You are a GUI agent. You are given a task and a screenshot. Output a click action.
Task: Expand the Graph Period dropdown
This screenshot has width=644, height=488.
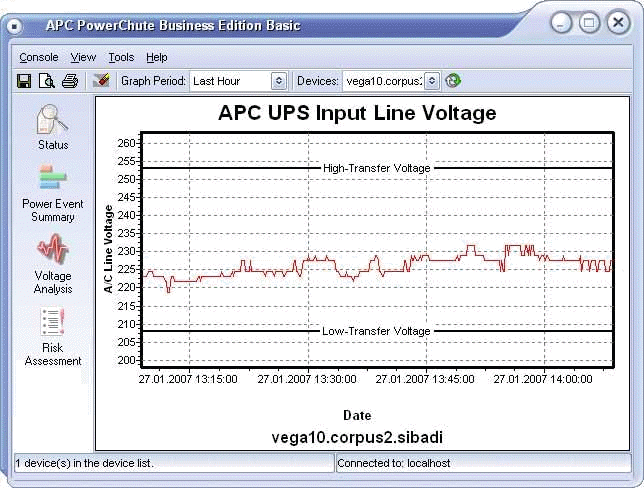(x=279, y=80)
